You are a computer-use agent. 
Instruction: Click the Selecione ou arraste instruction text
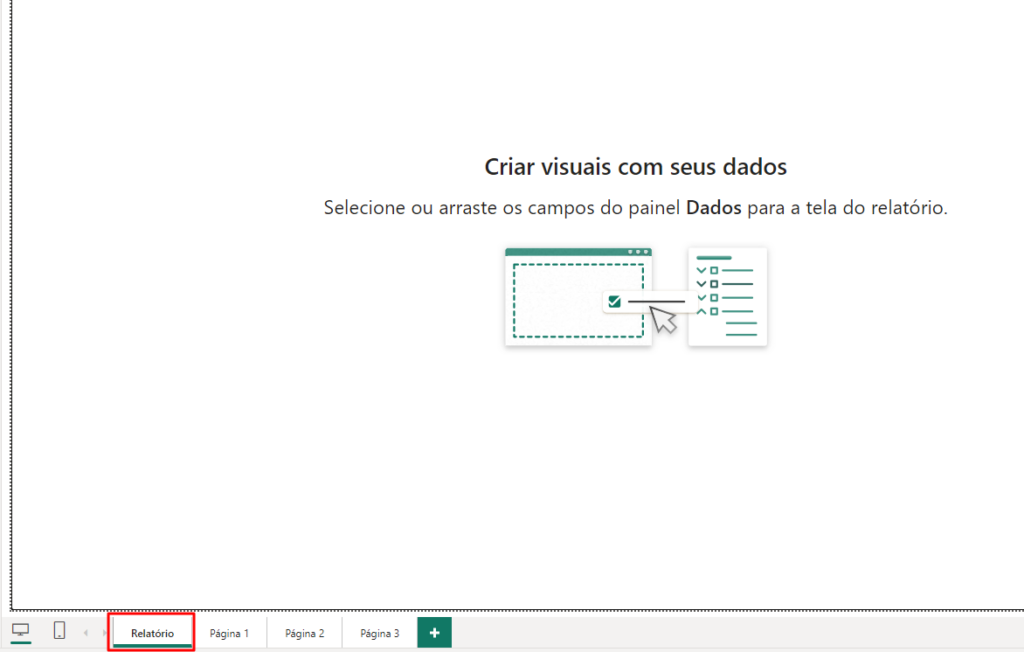500,208
